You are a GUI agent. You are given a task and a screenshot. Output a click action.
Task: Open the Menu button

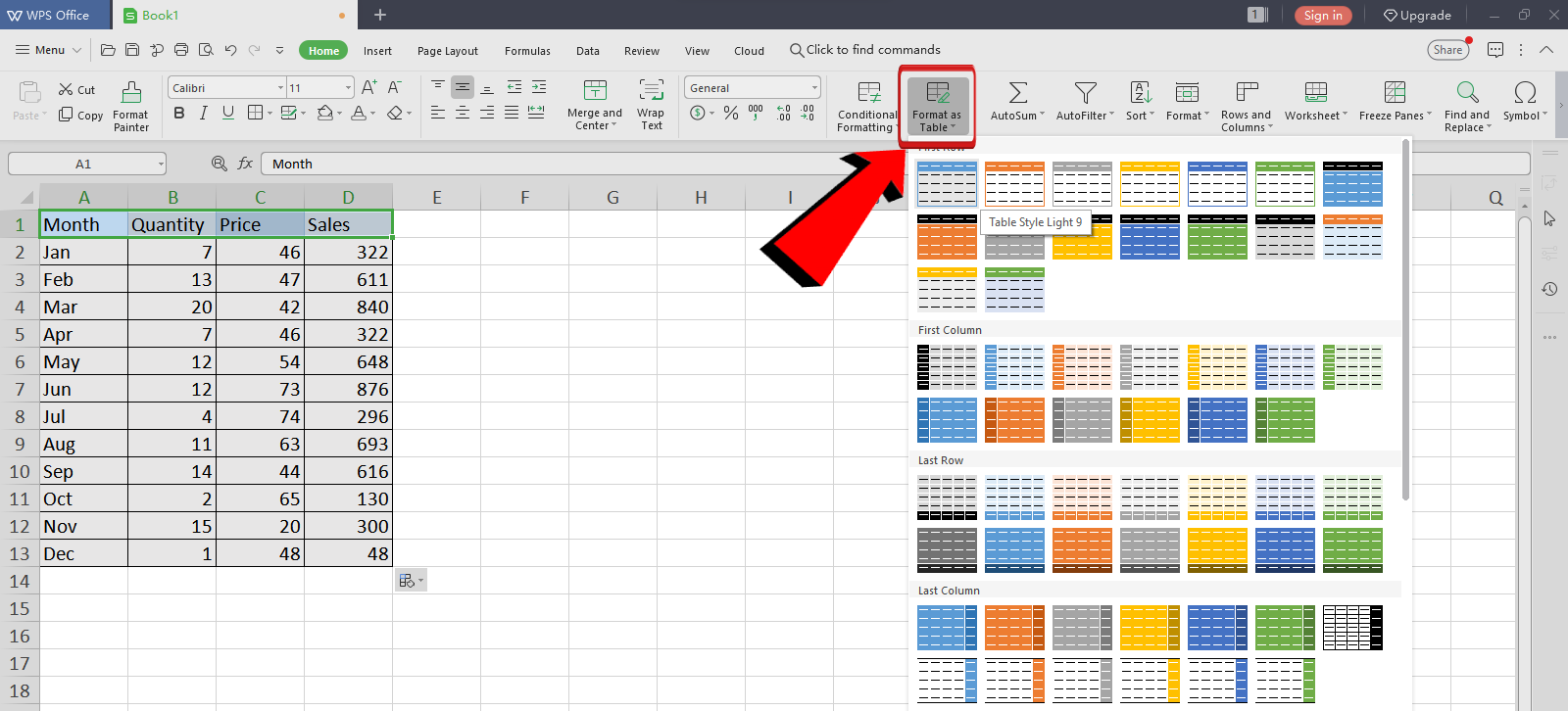point(49,50)
